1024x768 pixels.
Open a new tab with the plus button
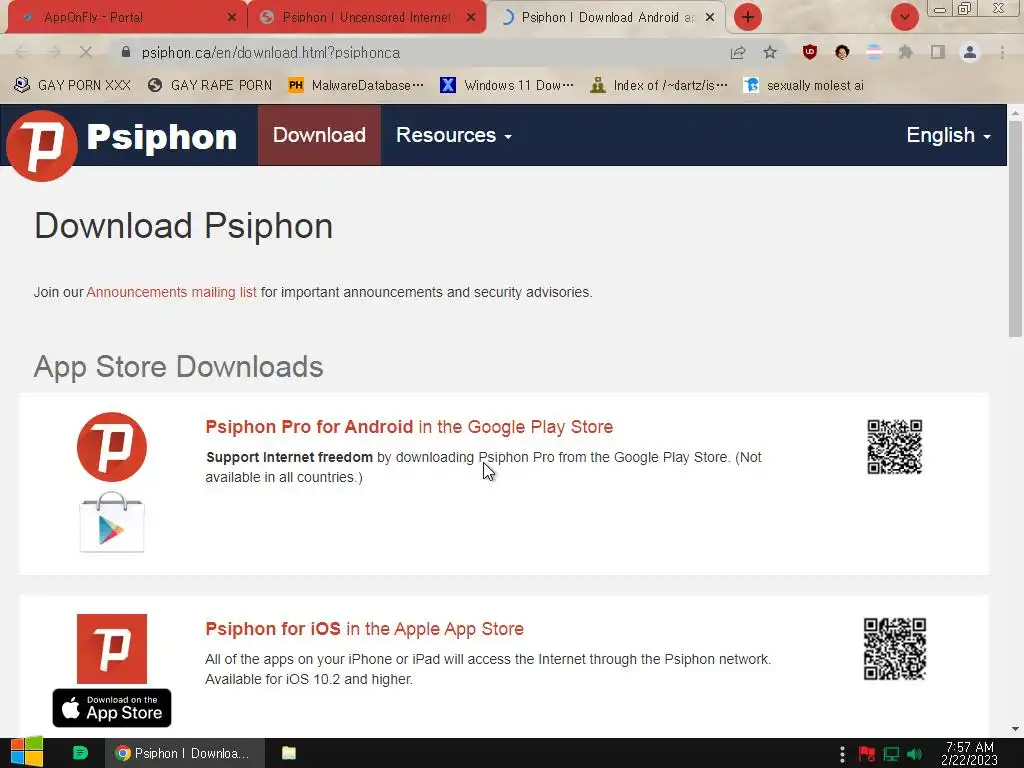(x=748, y=17)
